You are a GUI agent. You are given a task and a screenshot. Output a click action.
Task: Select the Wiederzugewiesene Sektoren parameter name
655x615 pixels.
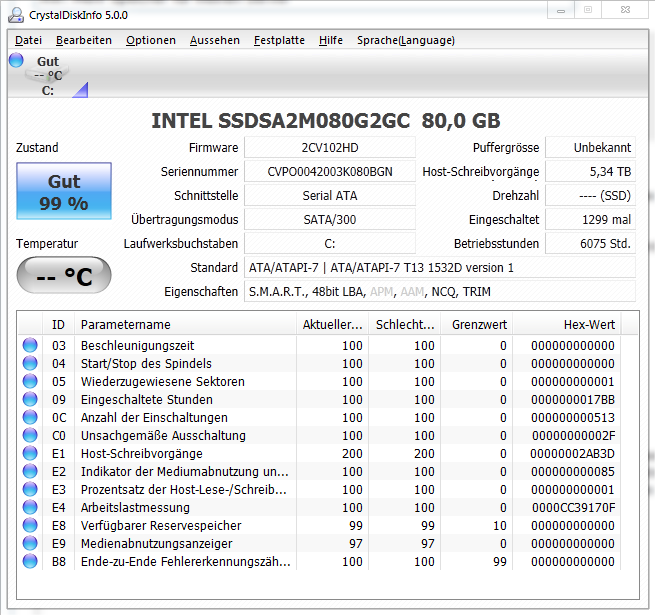pos(162,381)
